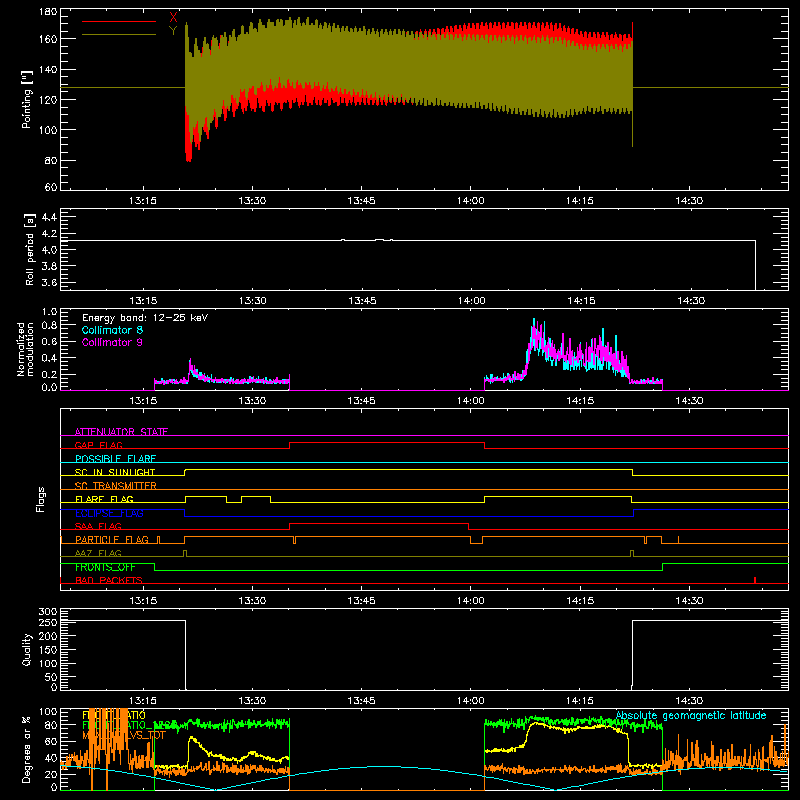Image resolution: width=800 pixels, height=800 pixels.
Task: Click the olive Y legend label
Action: coord(173,31)
